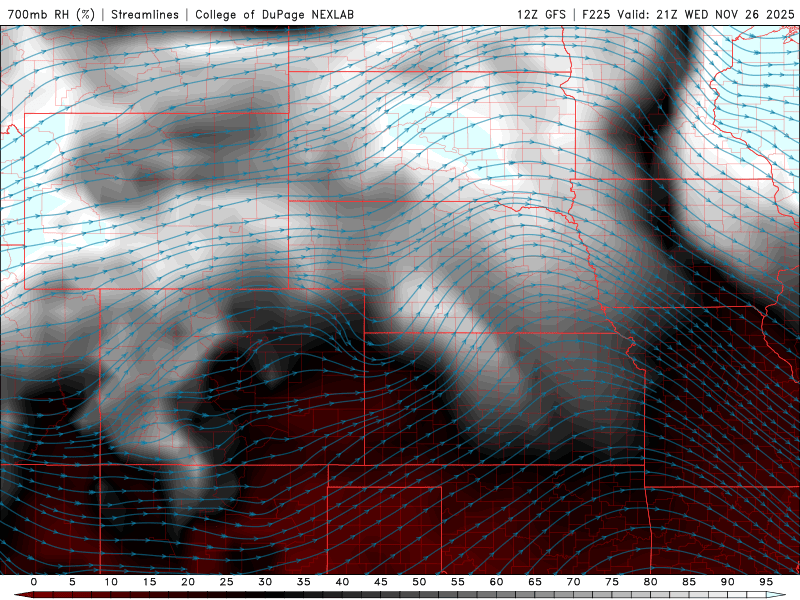Click the "40" value on the color scale
800x600 pixels.
point(342,582)
